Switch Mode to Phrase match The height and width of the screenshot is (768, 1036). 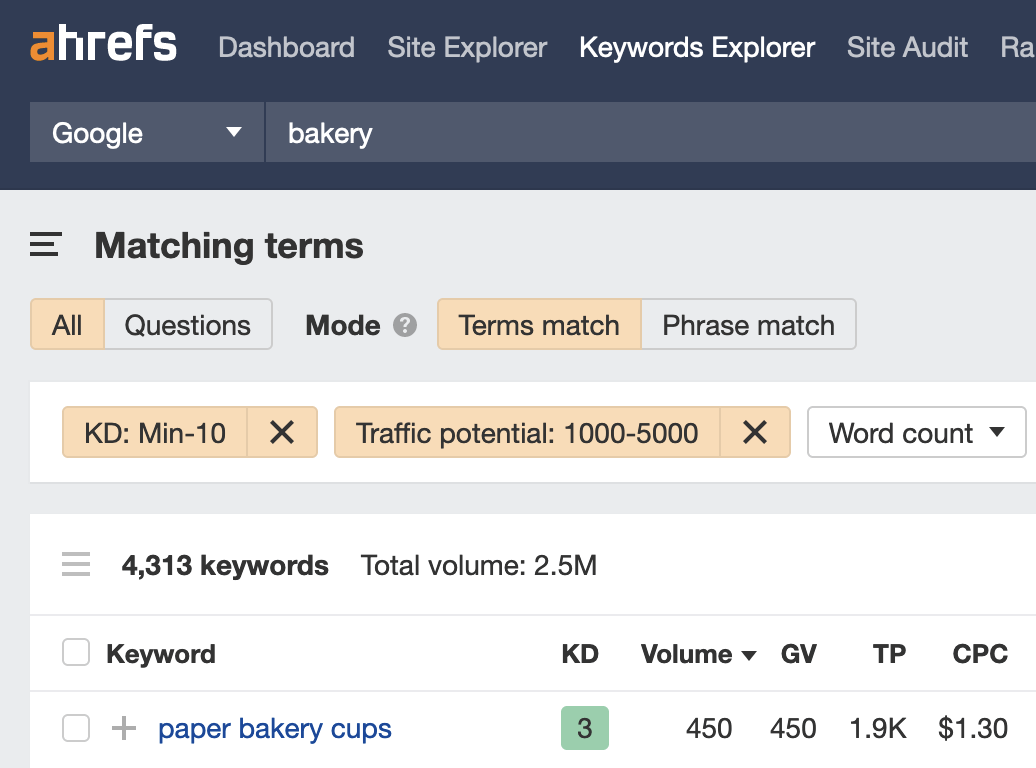pos(748,324)
